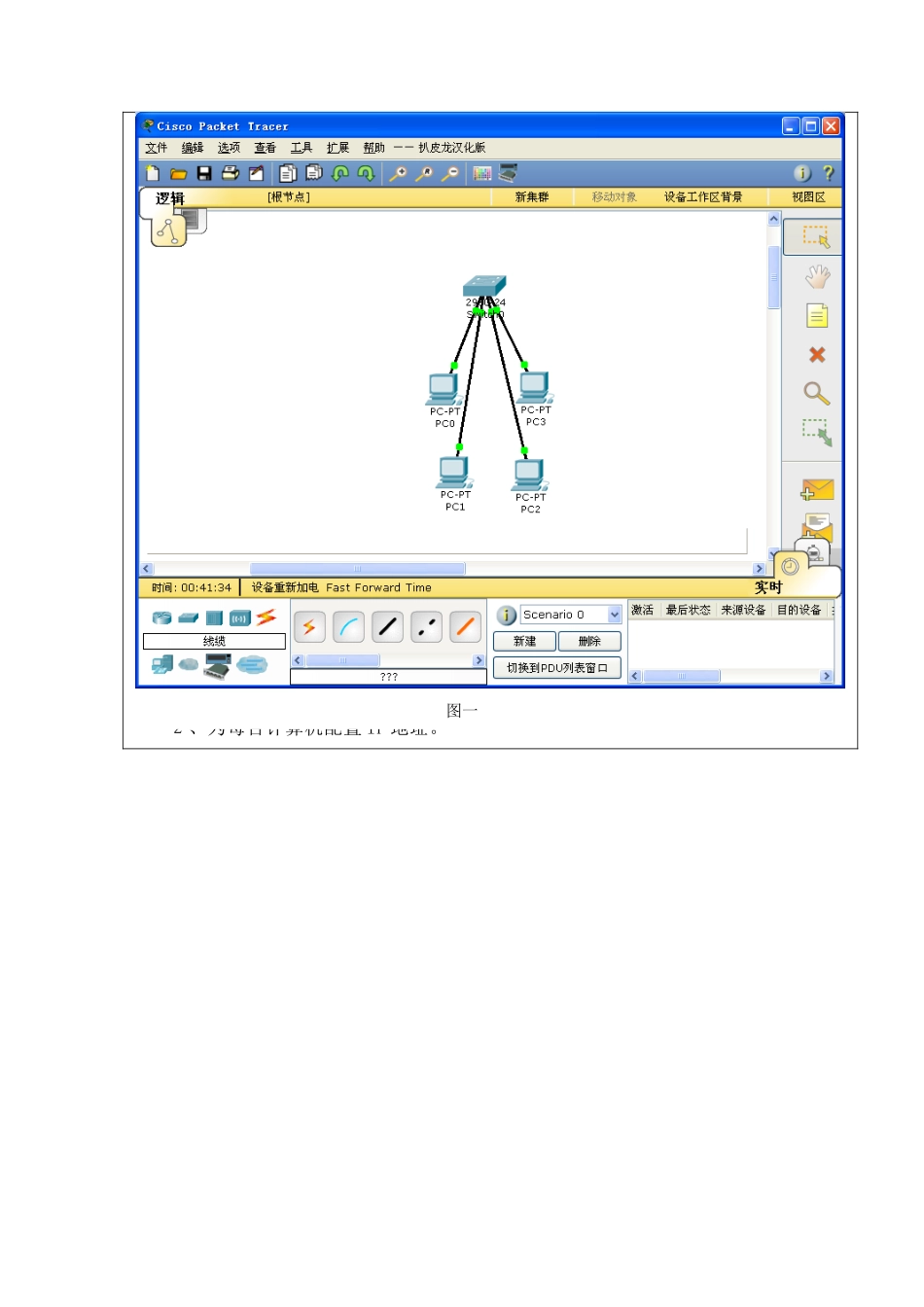Open the Activity Wizard icon
The height and width of the screenshot is (1307, 924).
pos(256,173)
